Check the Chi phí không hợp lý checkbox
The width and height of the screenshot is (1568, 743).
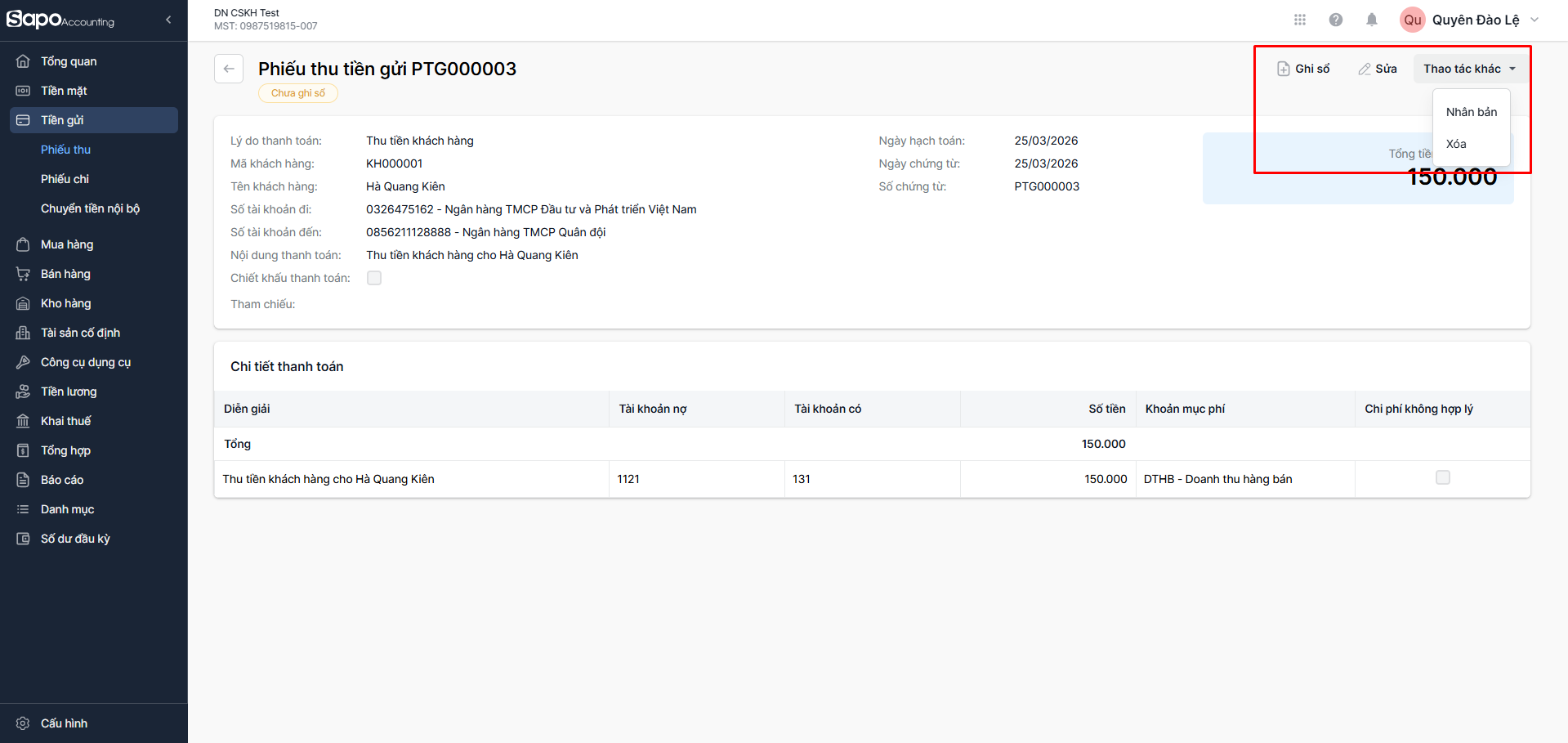click(x=1443, y=477)
